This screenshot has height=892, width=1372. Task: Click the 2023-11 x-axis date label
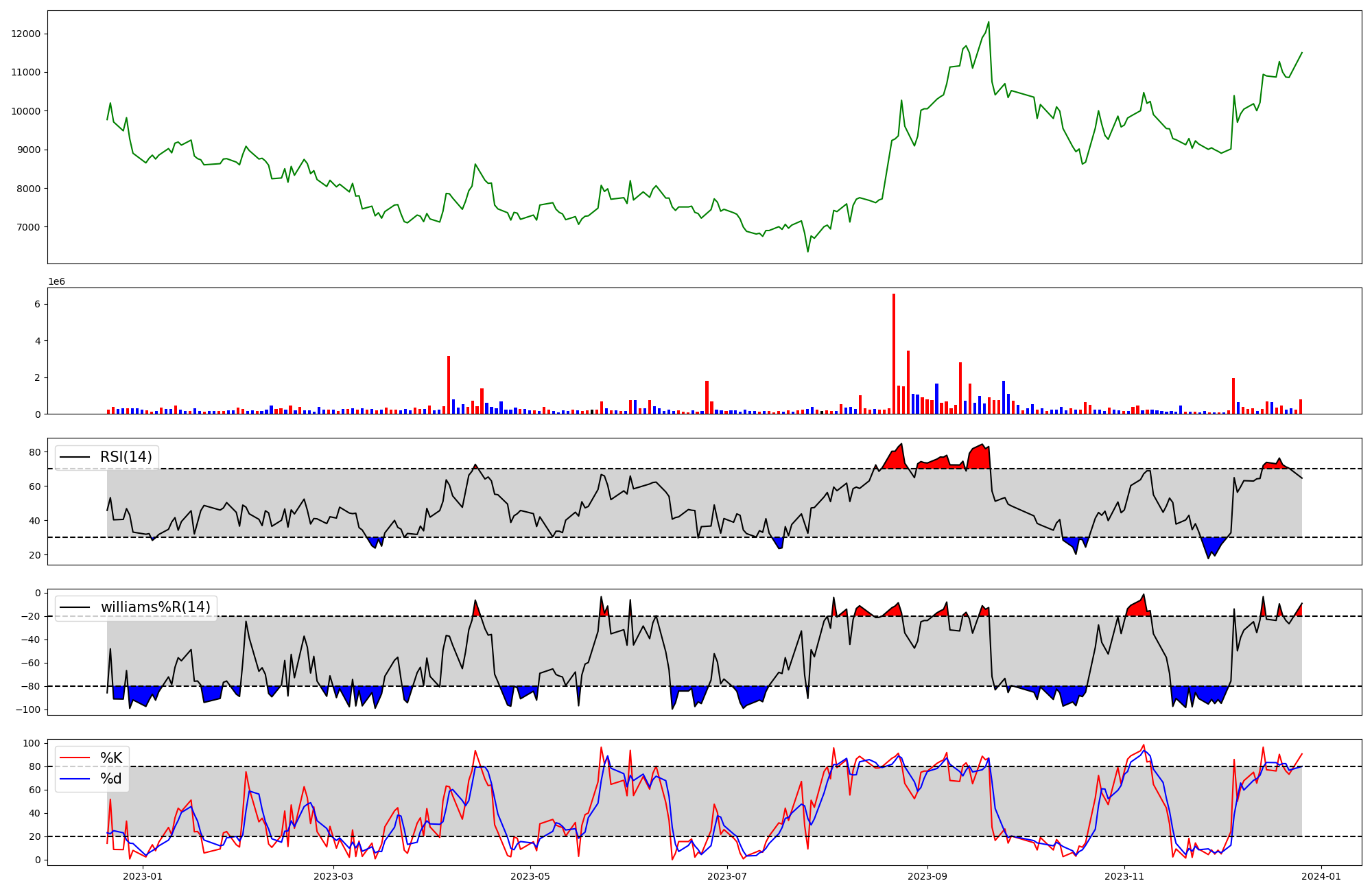(1124, 876)
